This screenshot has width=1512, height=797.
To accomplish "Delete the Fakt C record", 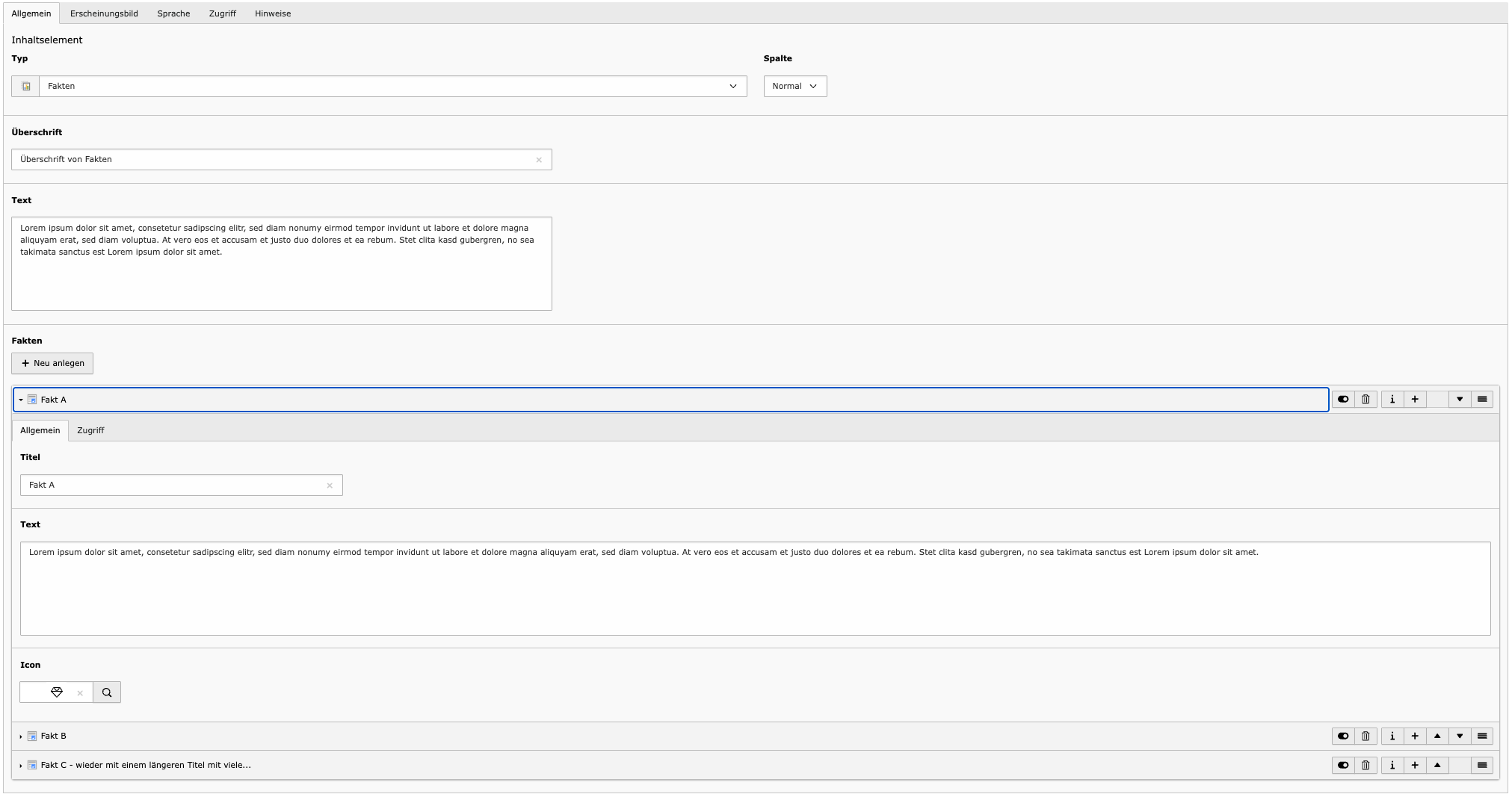I will tap(1366, 766).
